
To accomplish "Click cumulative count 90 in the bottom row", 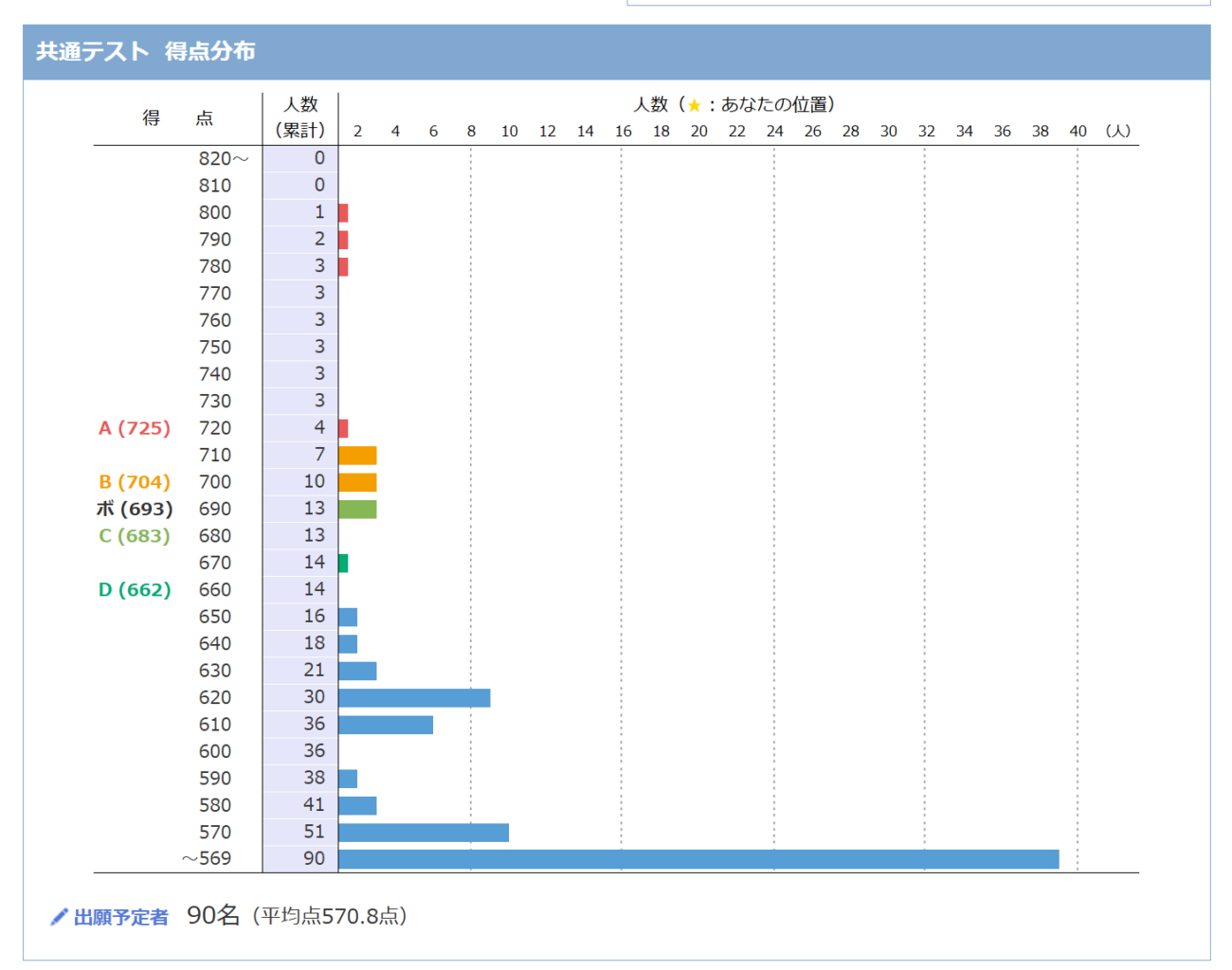I will coord(314,858).
